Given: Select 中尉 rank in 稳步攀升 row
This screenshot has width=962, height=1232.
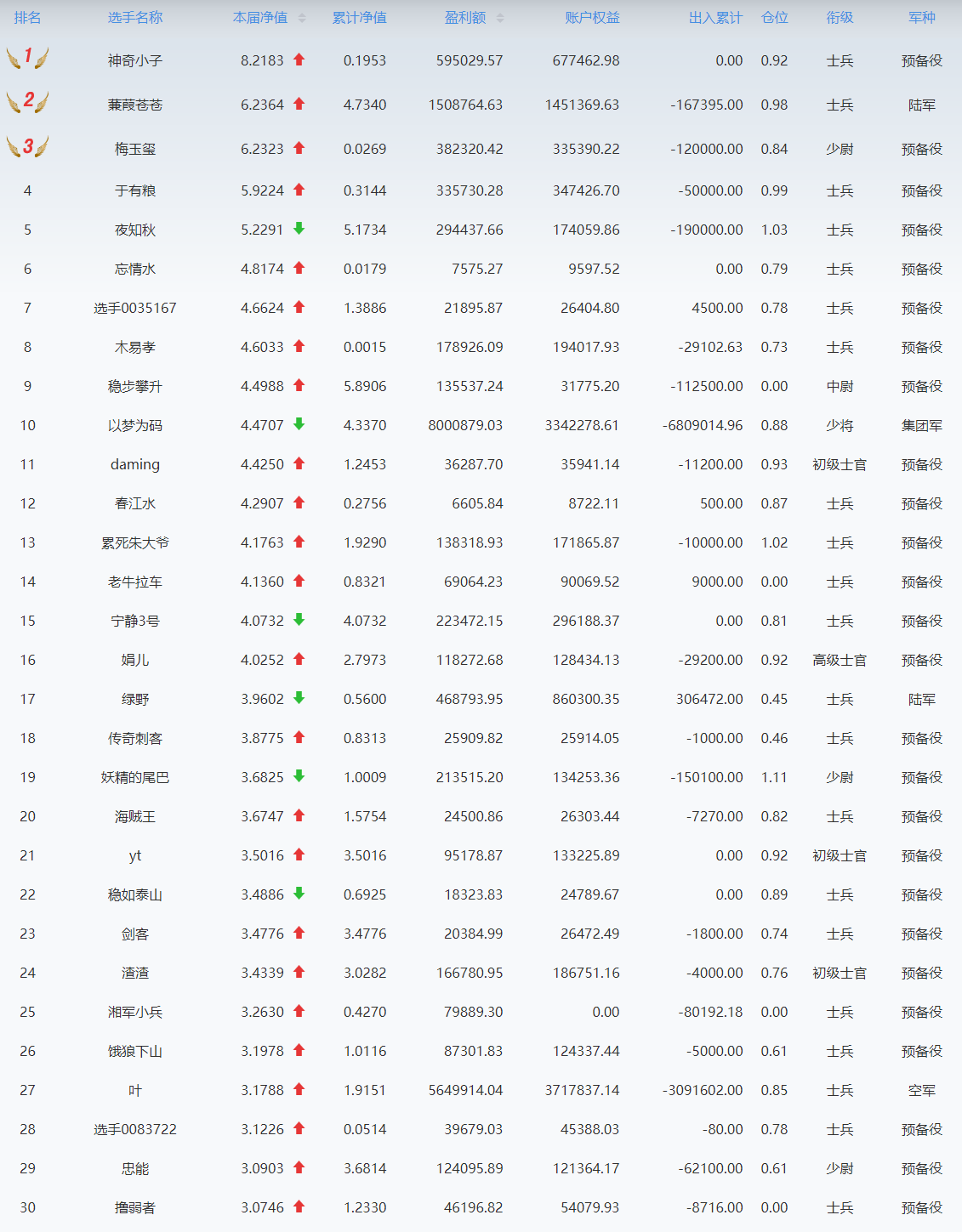Looking at the screenshot, I should point(840,387).
